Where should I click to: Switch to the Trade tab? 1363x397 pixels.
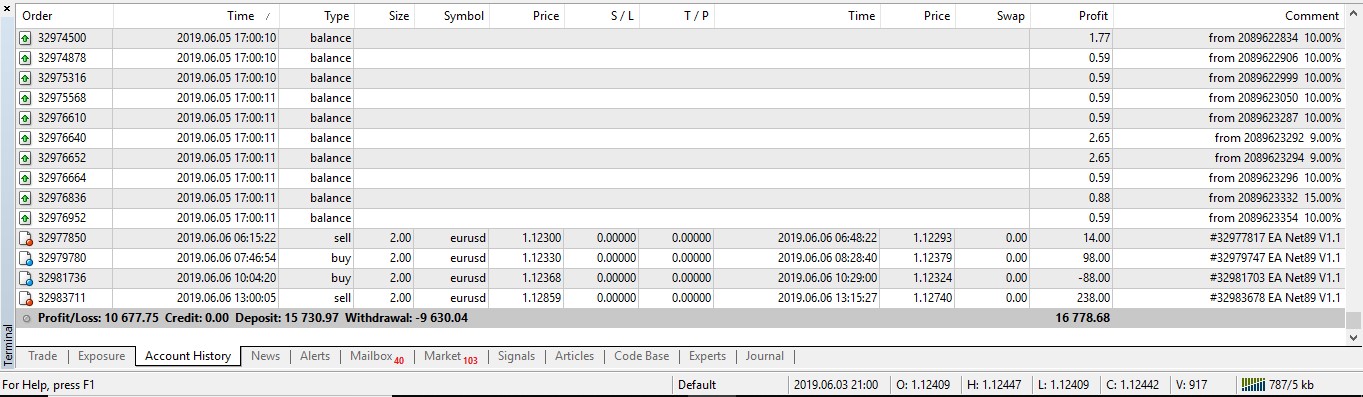point(42,356)
